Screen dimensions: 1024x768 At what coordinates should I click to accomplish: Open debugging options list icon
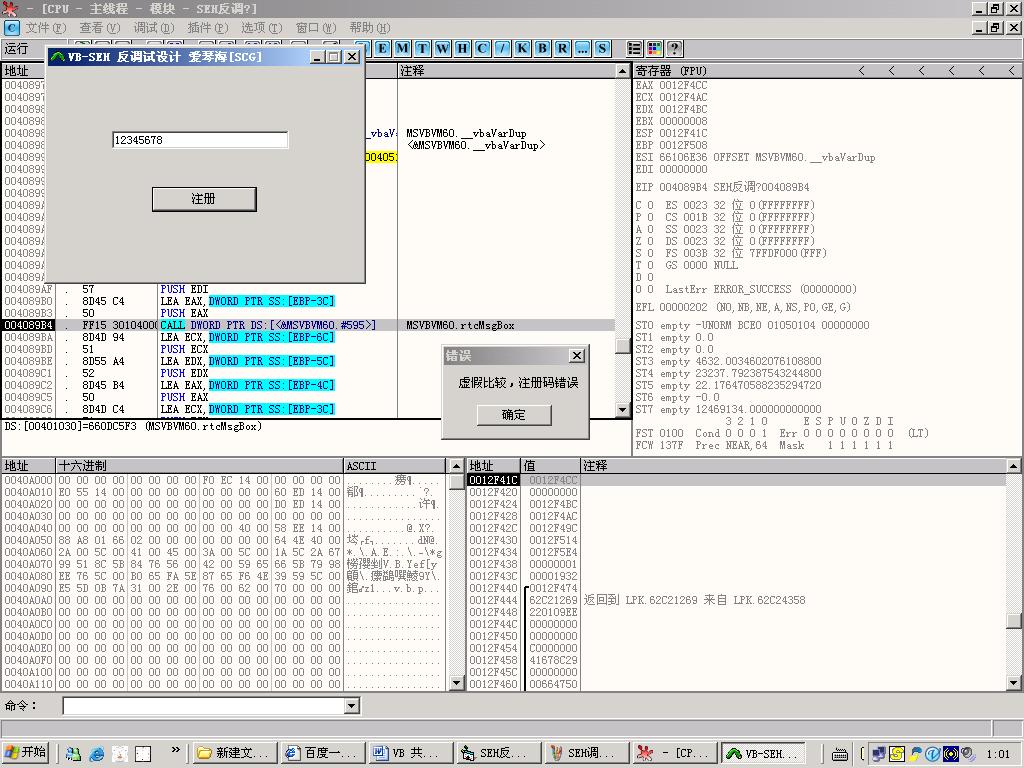(x=634, y=48)
